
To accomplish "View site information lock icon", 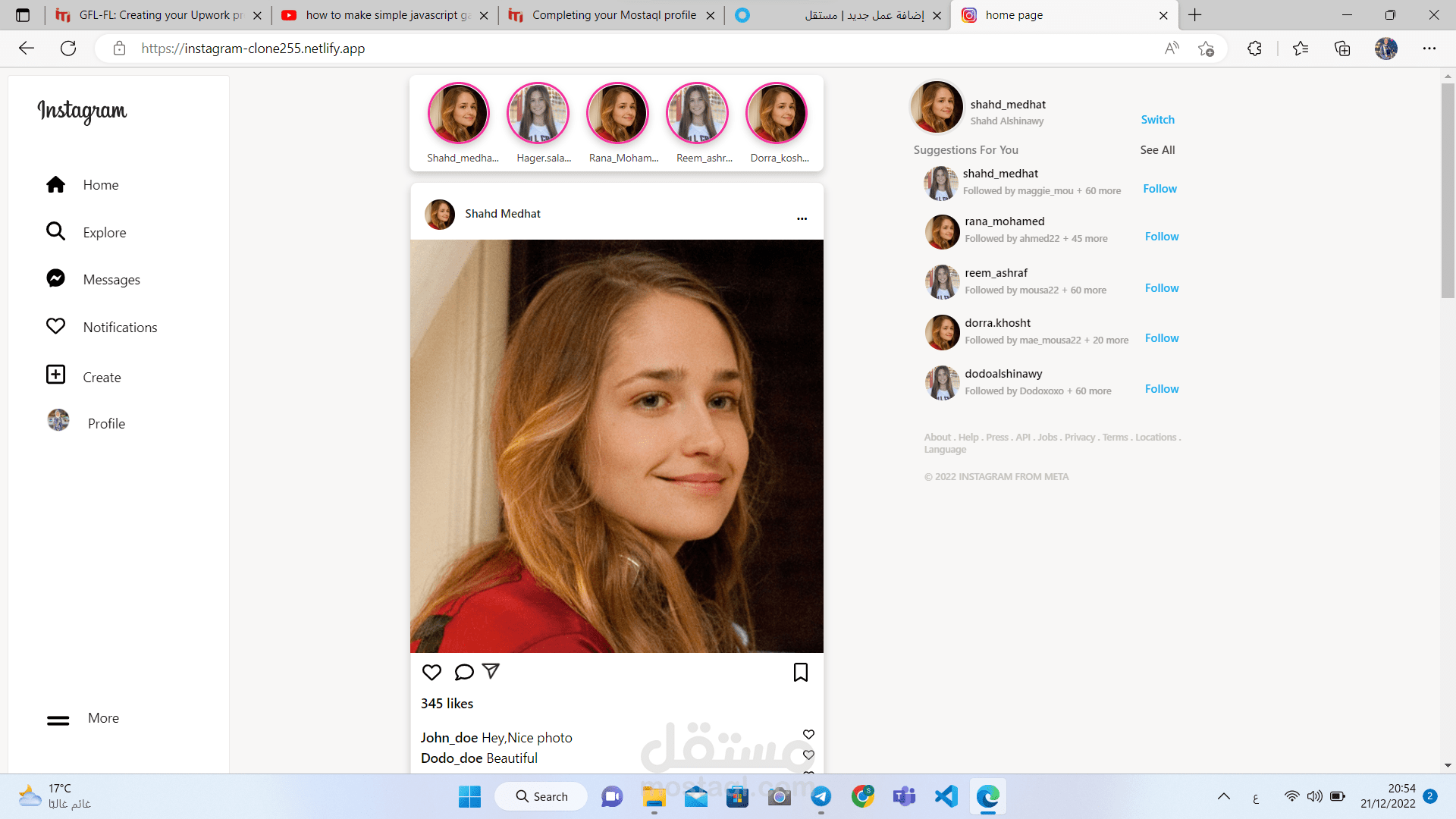I will [x=119, y=49].
